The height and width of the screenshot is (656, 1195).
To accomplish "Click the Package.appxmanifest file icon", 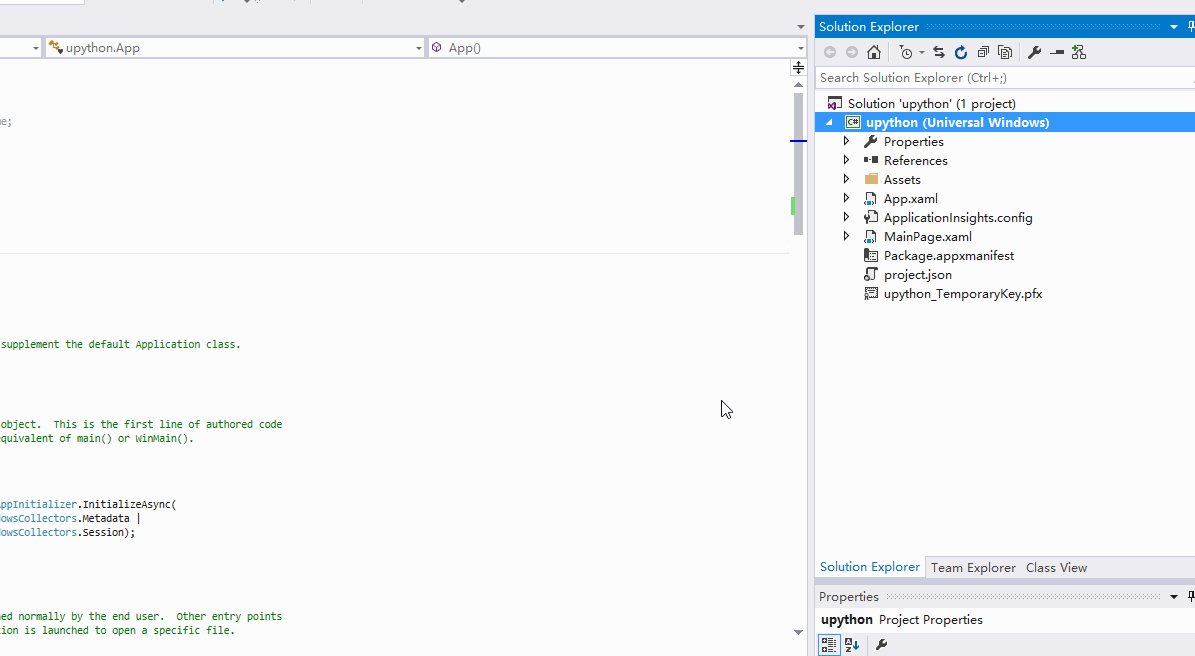I will (871, 256).
